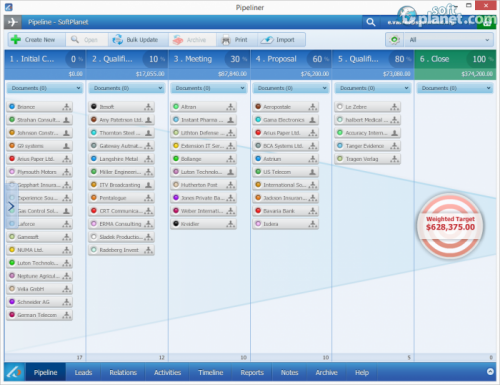
Task: Select the Tanger Evidence opportunity
Action: [x=367, y=146]
